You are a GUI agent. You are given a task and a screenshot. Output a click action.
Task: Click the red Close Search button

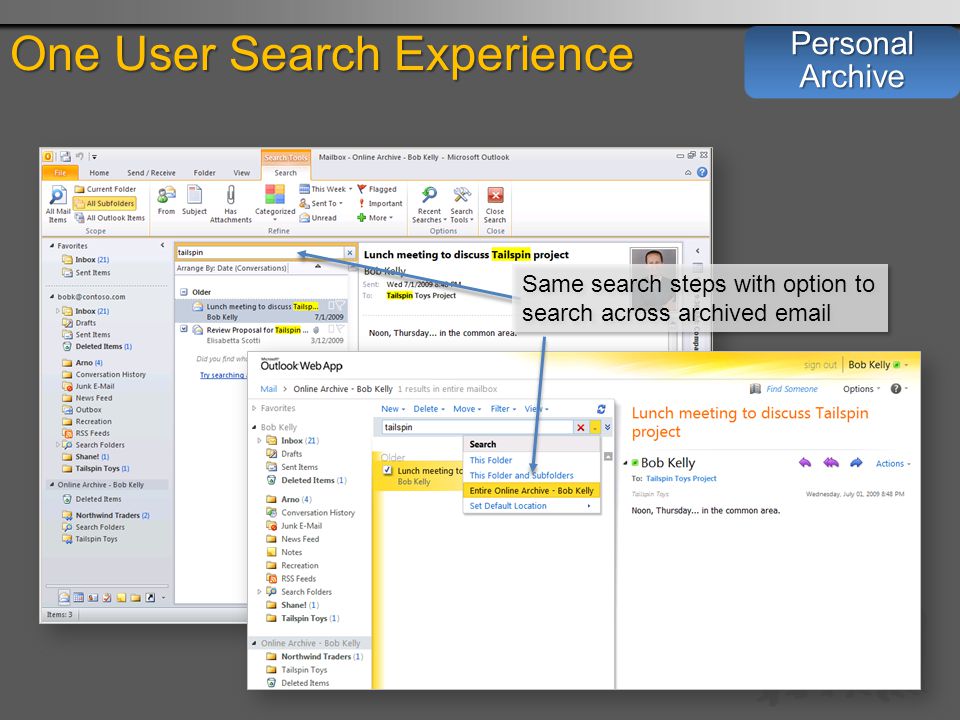(x=495, y=205)
